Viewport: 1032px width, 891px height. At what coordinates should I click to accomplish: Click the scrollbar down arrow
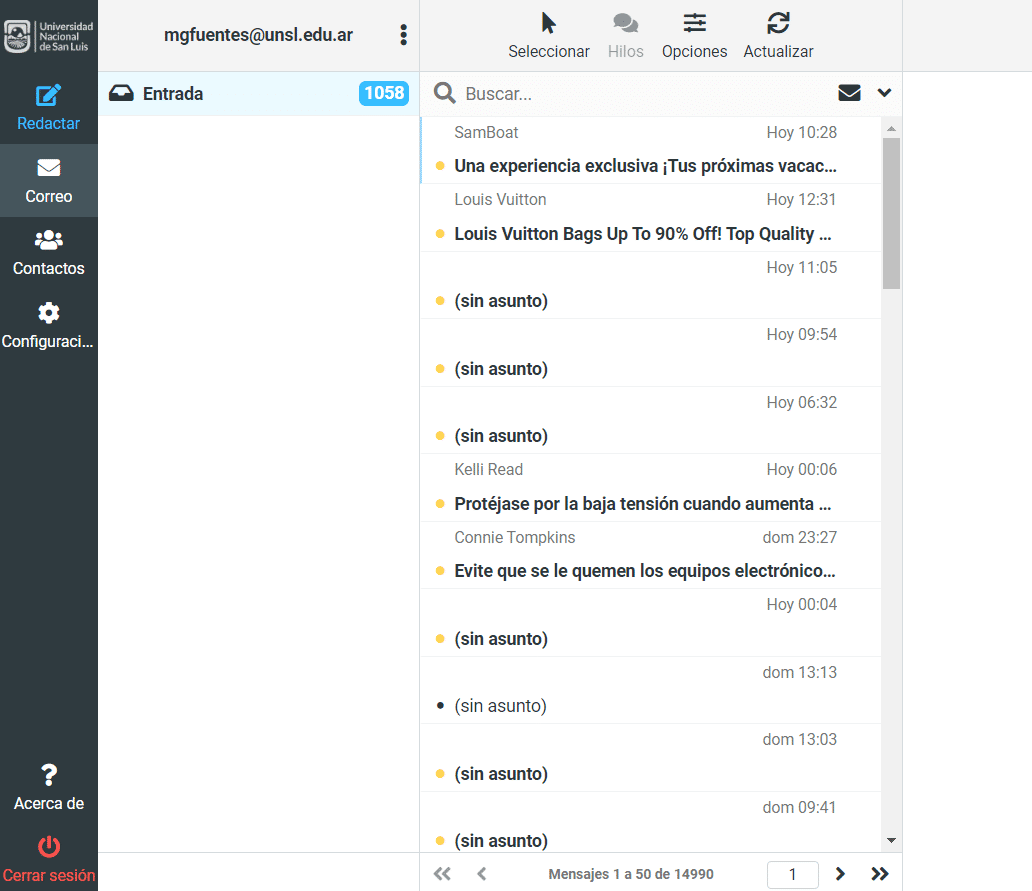(891, 840)
